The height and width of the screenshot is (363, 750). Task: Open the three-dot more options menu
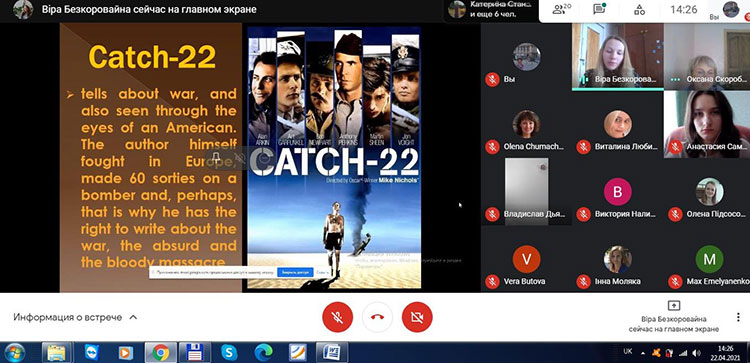[x=738, y=318]
